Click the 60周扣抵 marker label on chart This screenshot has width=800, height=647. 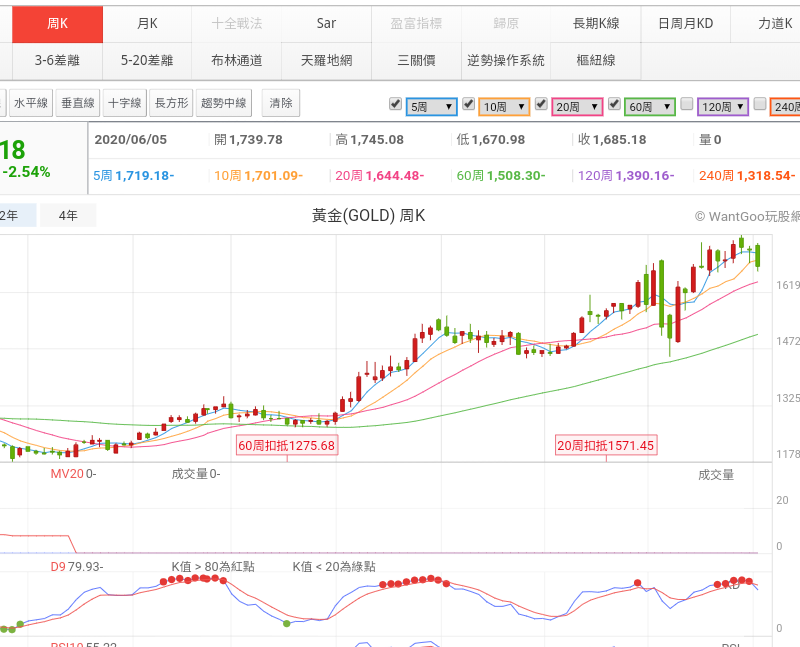coord(286,446)
